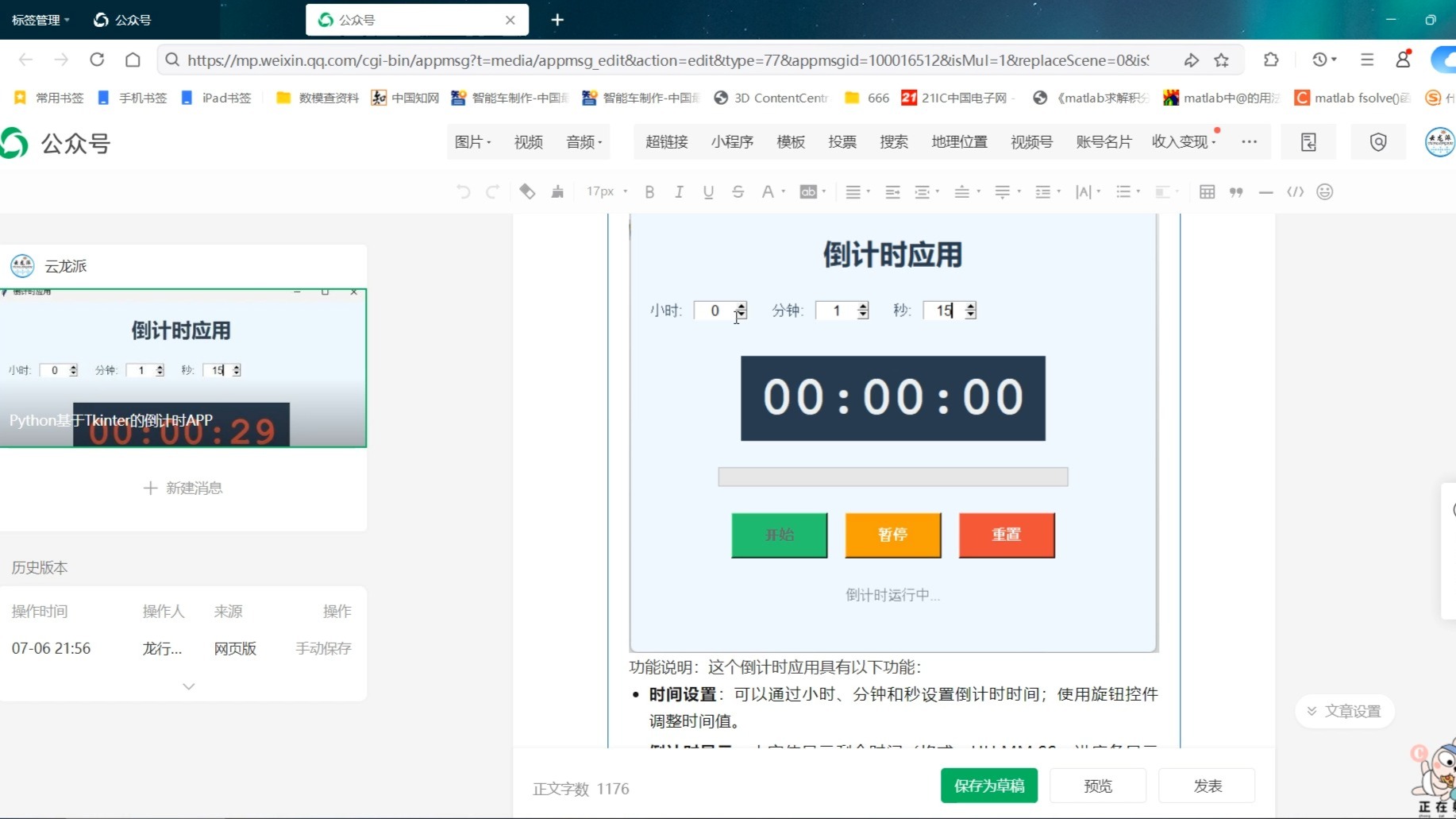This screenshot has height=819, width=1456.
Task: Insert a blockquote
Action: (x=1236, y=191)
